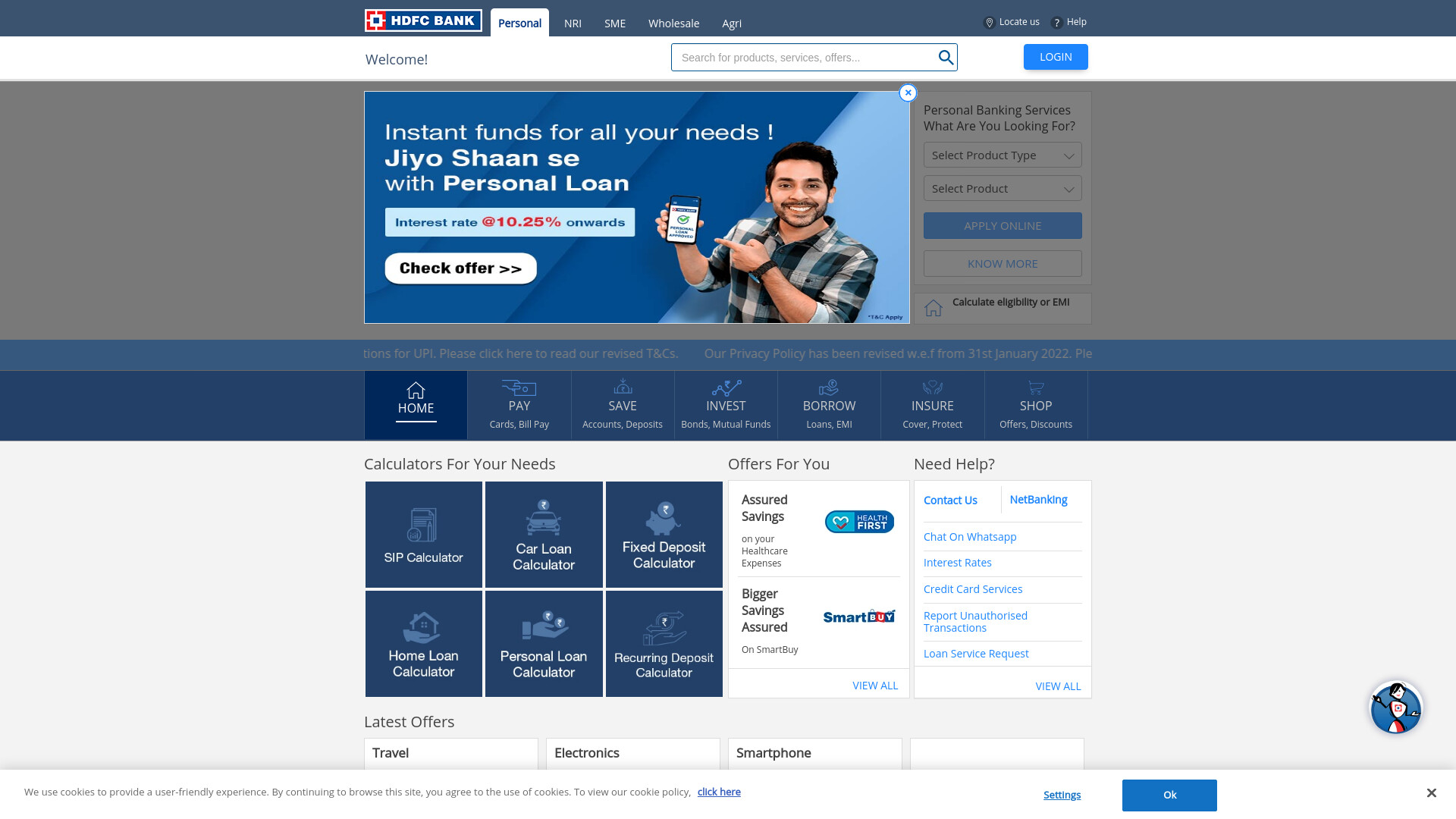Open the BORROW Loans, EMI section
Image resolution: width=1456 pixels, height=819 pixels.
pos(829,406)
